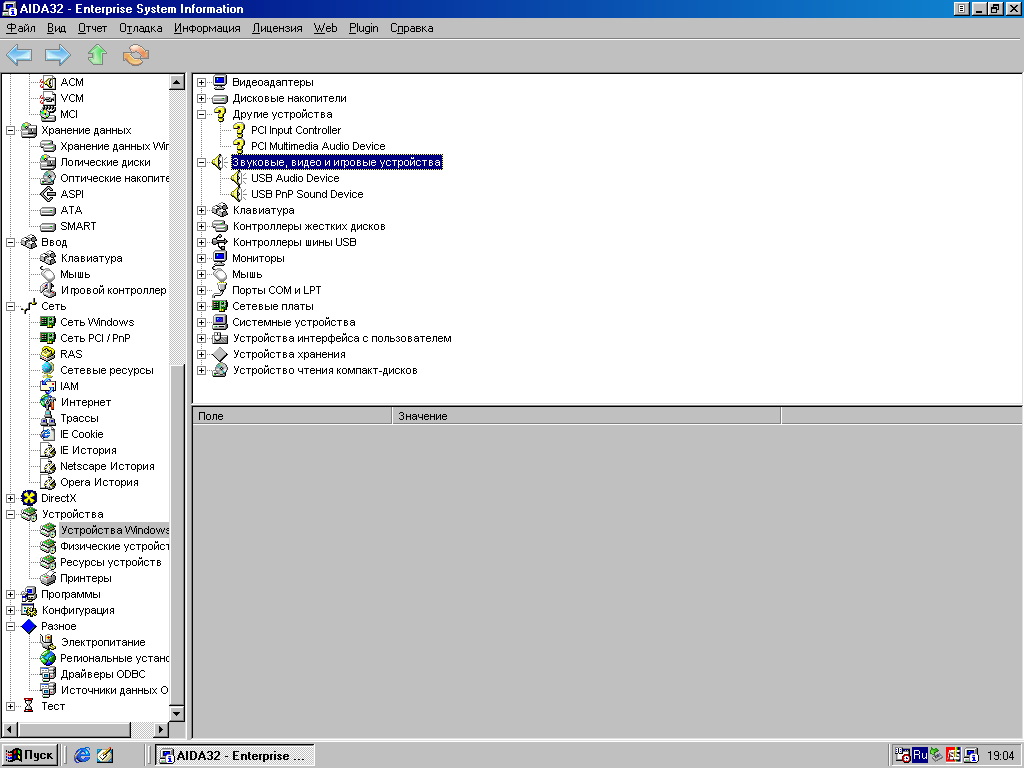This screenshot has width=1024, height=768.
Task: Open the Лицензия menu
Action: coord(277,28)
